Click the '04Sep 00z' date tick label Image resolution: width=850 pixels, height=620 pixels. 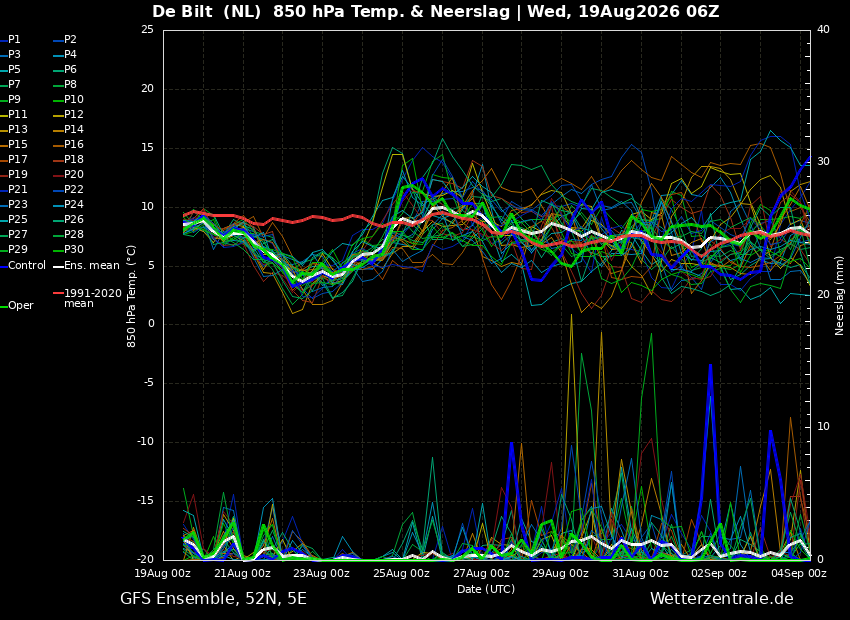(799, 573)
